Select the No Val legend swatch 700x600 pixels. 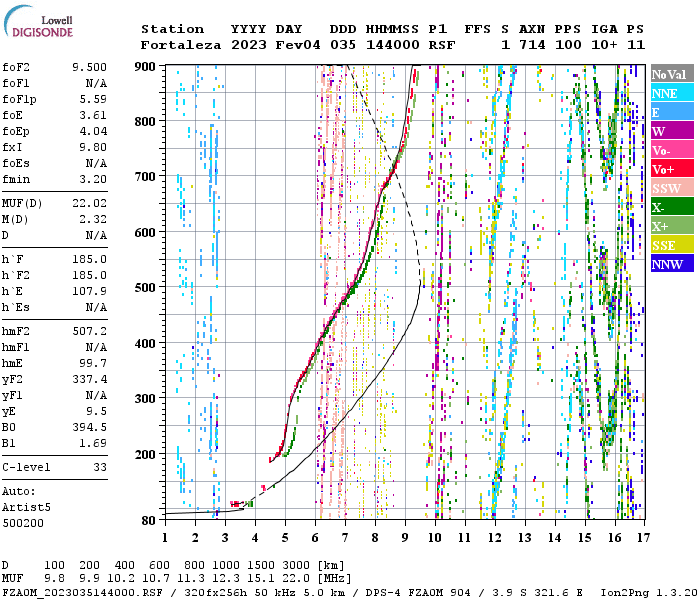(672, 74)
